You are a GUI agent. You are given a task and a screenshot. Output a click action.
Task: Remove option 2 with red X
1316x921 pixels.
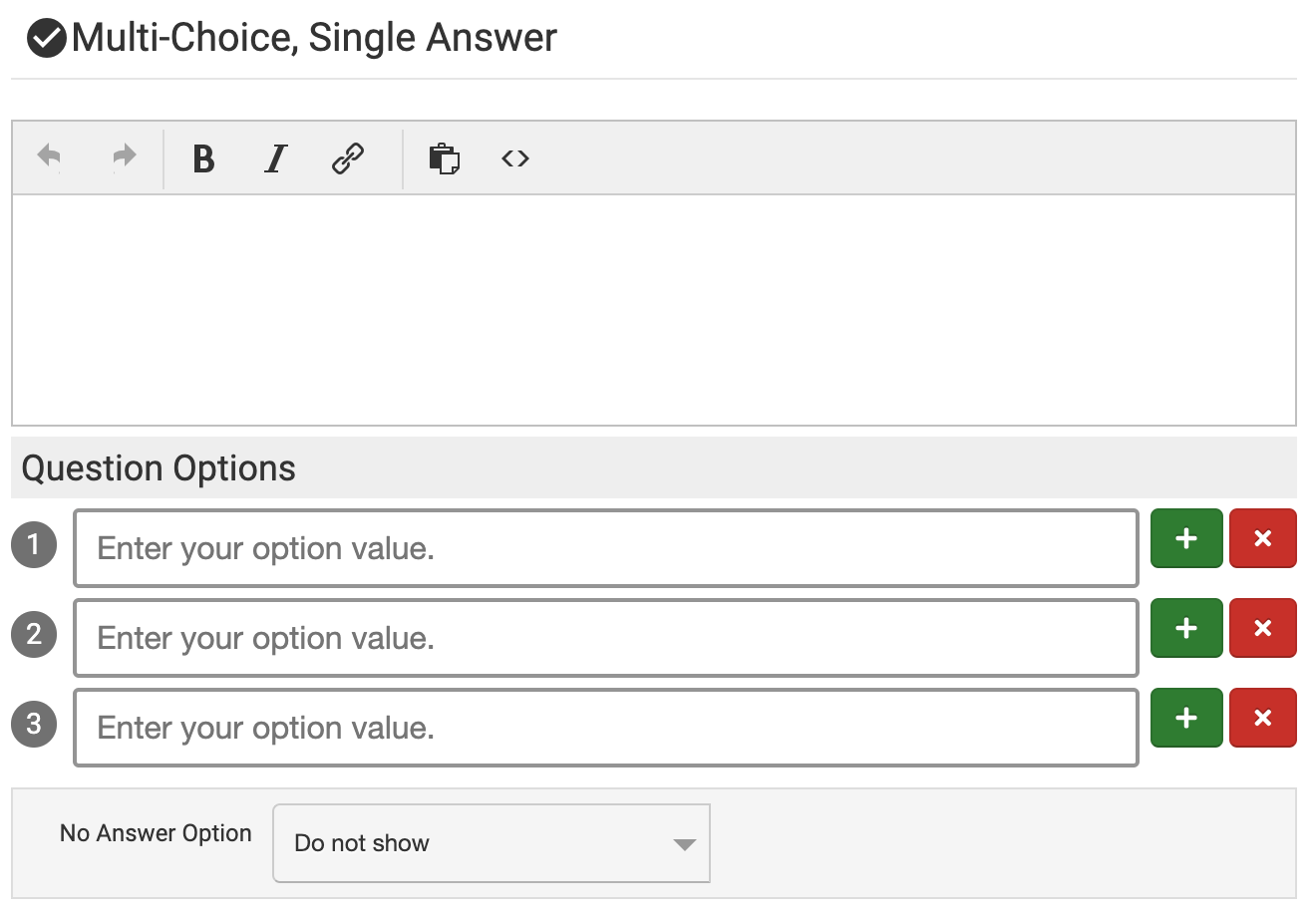click(1262, 628)
